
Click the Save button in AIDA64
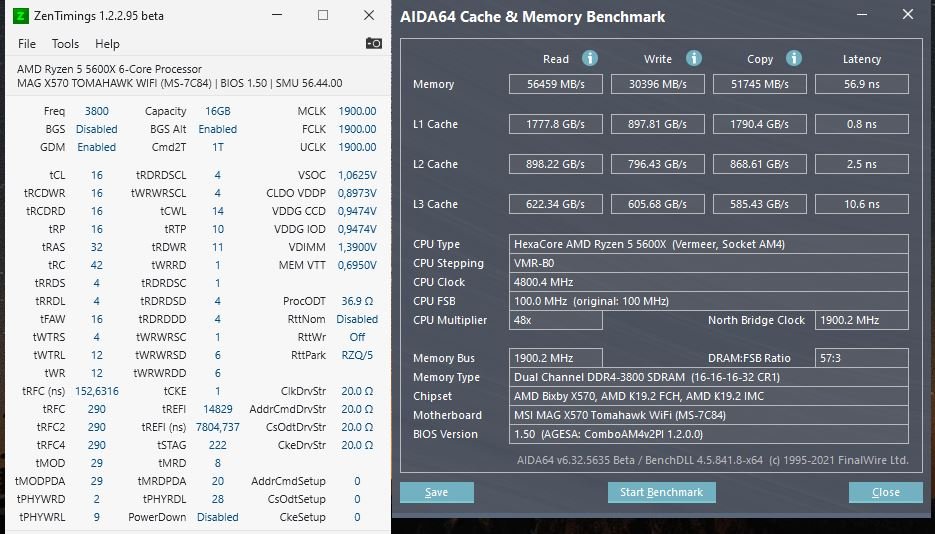coord(436,492)
